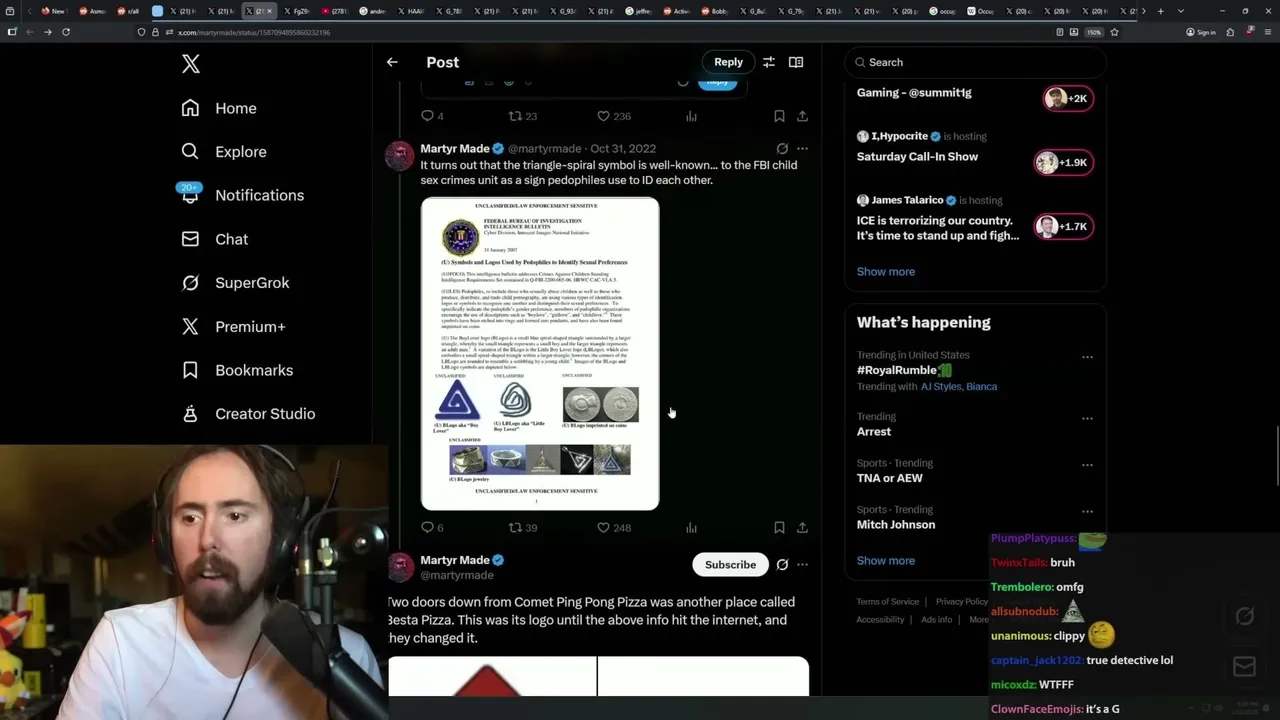Image resolution: width=1280 pixels, height=720 pixels.
Task: Open Chat in the sidebar
Action: 216,240
